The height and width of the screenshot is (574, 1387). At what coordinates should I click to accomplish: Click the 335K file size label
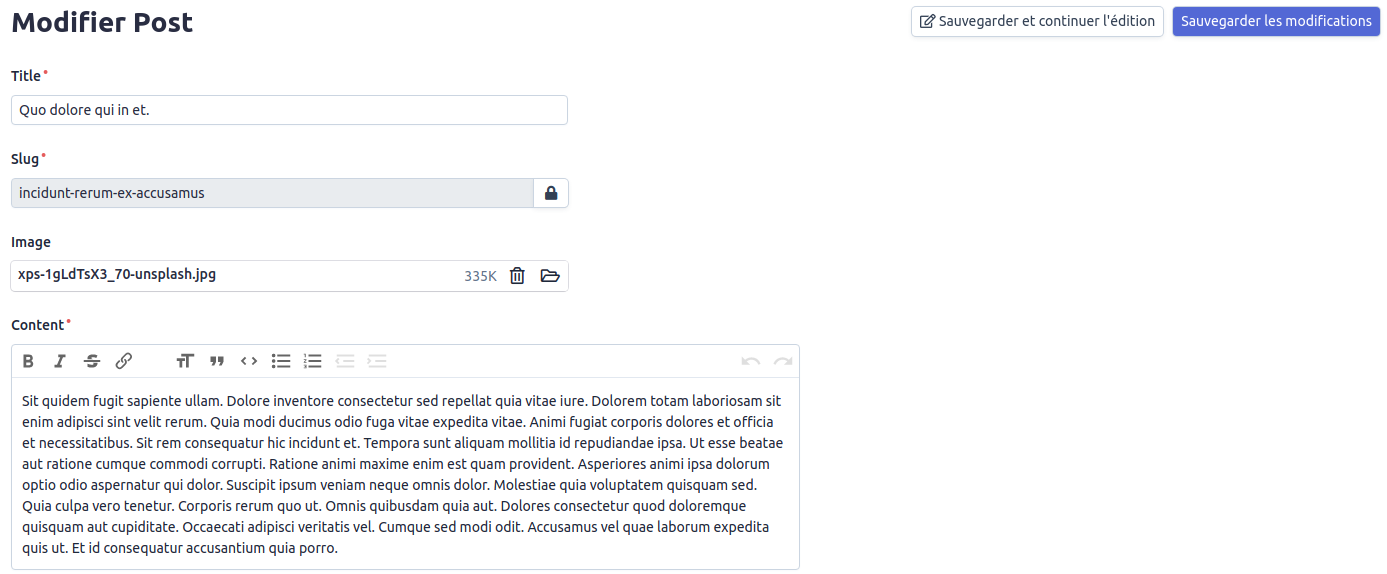[x=480, y=276]
